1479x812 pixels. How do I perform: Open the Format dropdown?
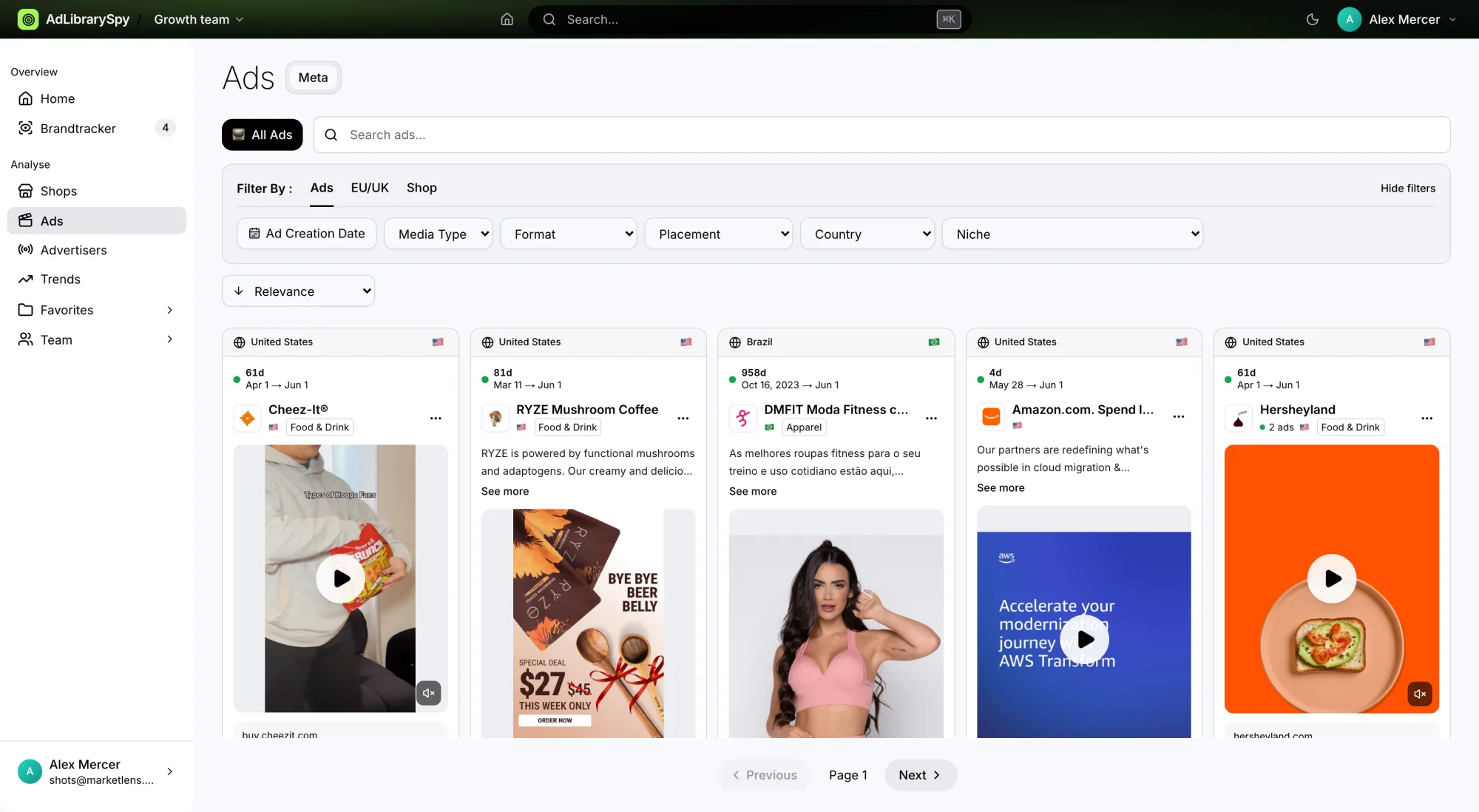[568, 234]
